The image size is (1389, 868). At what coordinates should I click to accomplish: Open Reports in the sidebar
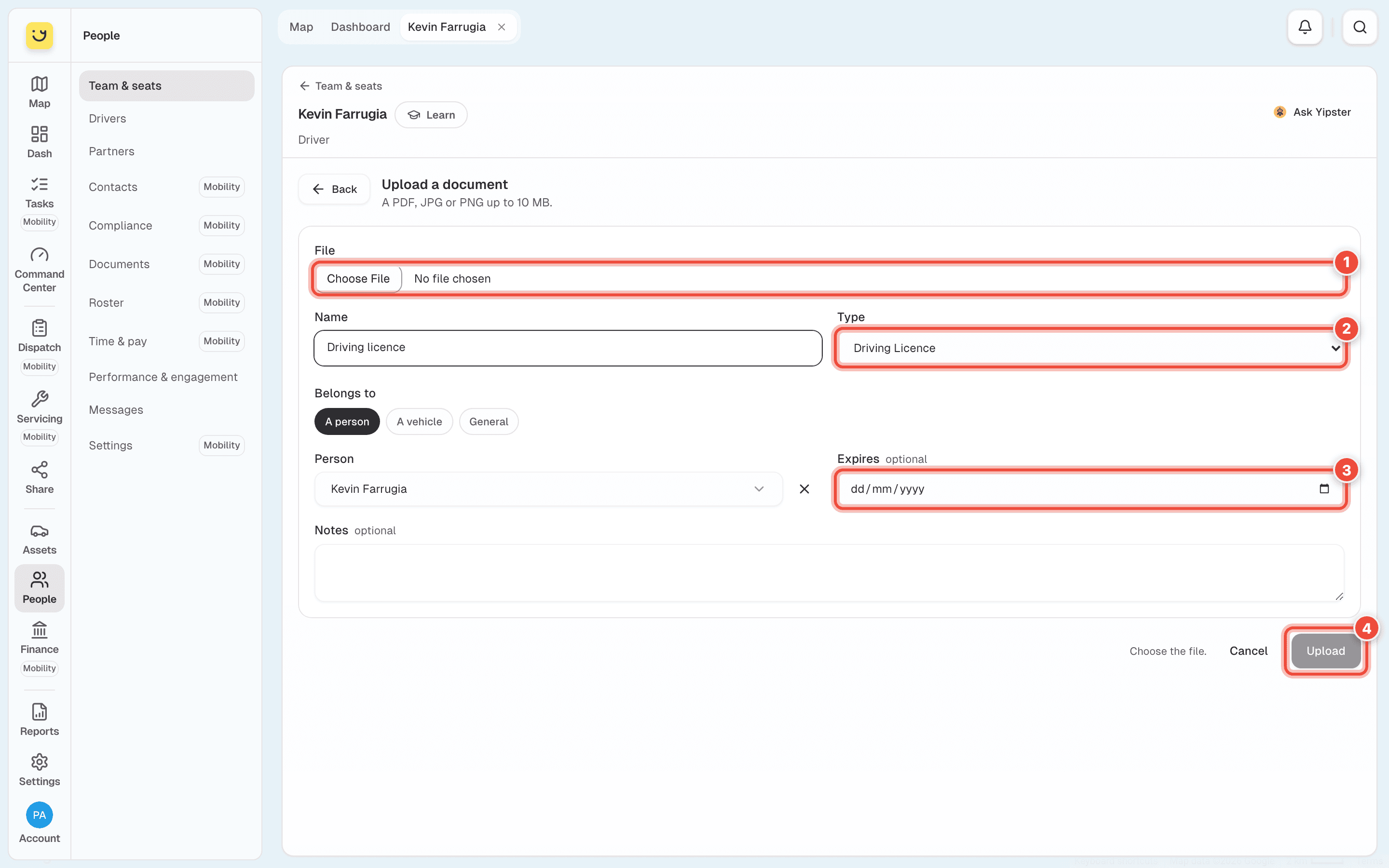point(39,719)
